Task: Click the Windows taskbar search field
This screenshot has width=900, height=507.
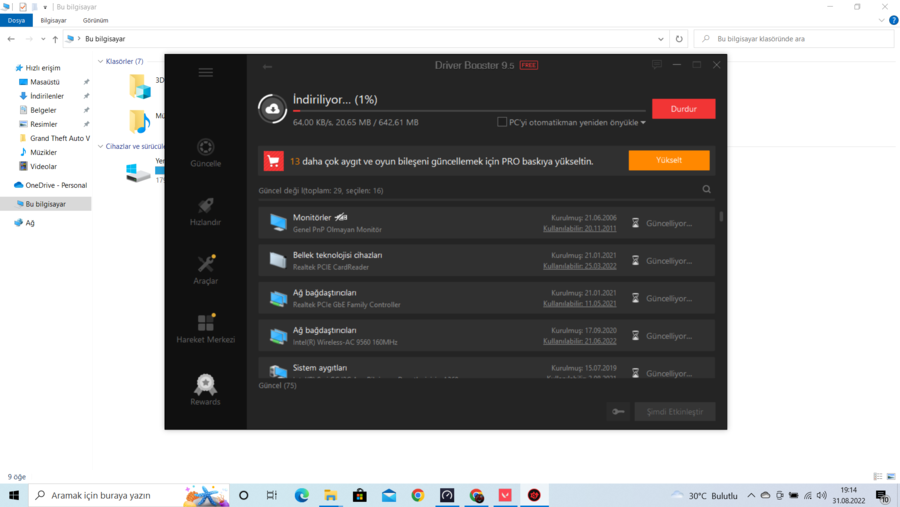Action: (129, 495)
